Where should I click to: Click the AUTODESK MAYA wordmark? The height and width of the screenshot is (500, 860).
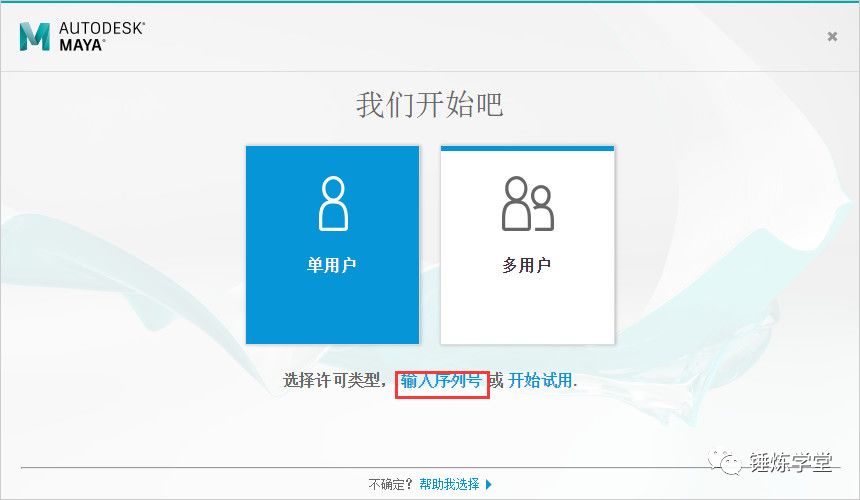(x=100, y=37)
